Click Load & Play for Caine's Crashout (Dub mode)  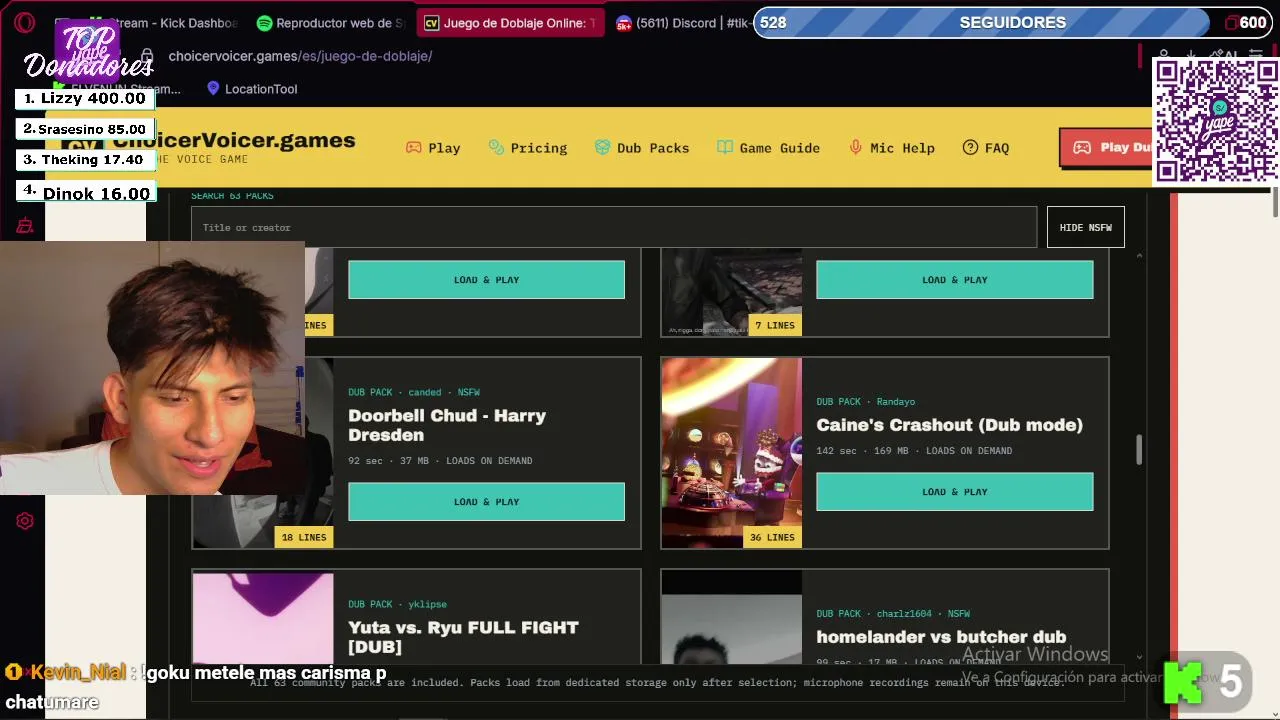[x=954, y=492]
